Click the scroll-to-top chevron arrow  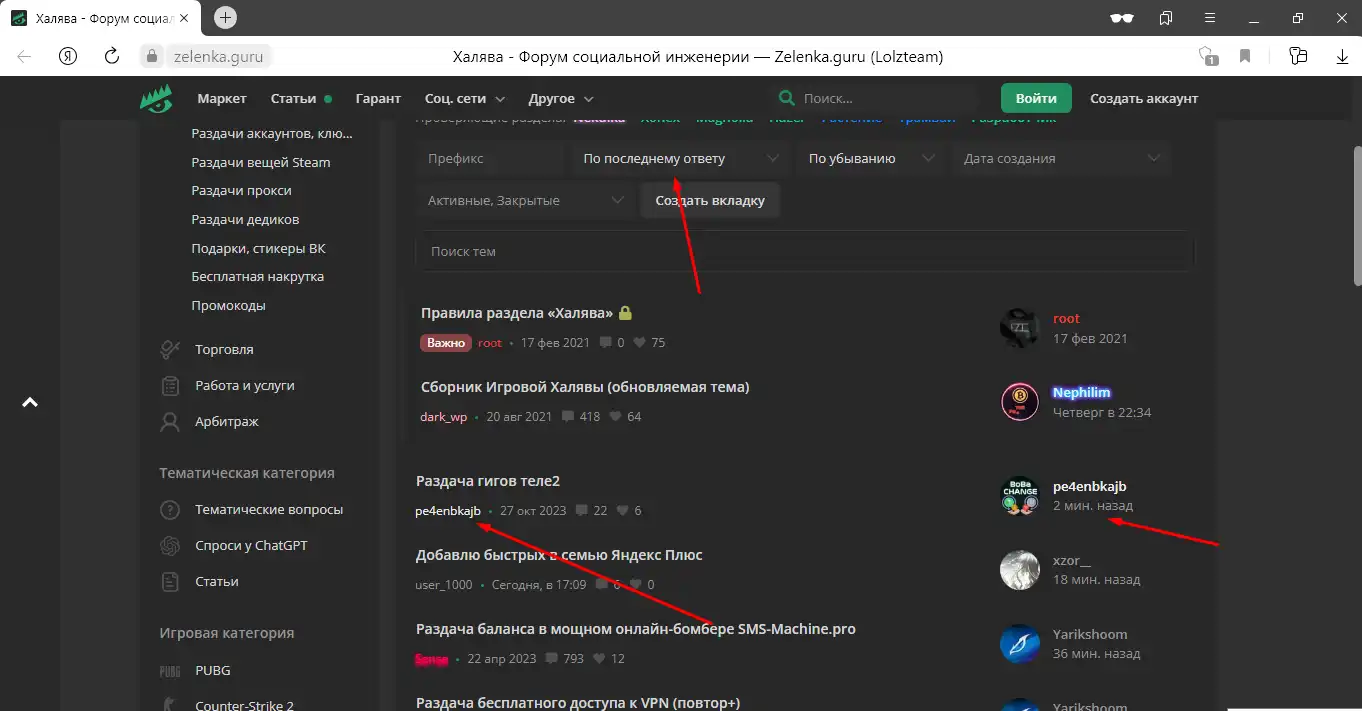point(30,402)
